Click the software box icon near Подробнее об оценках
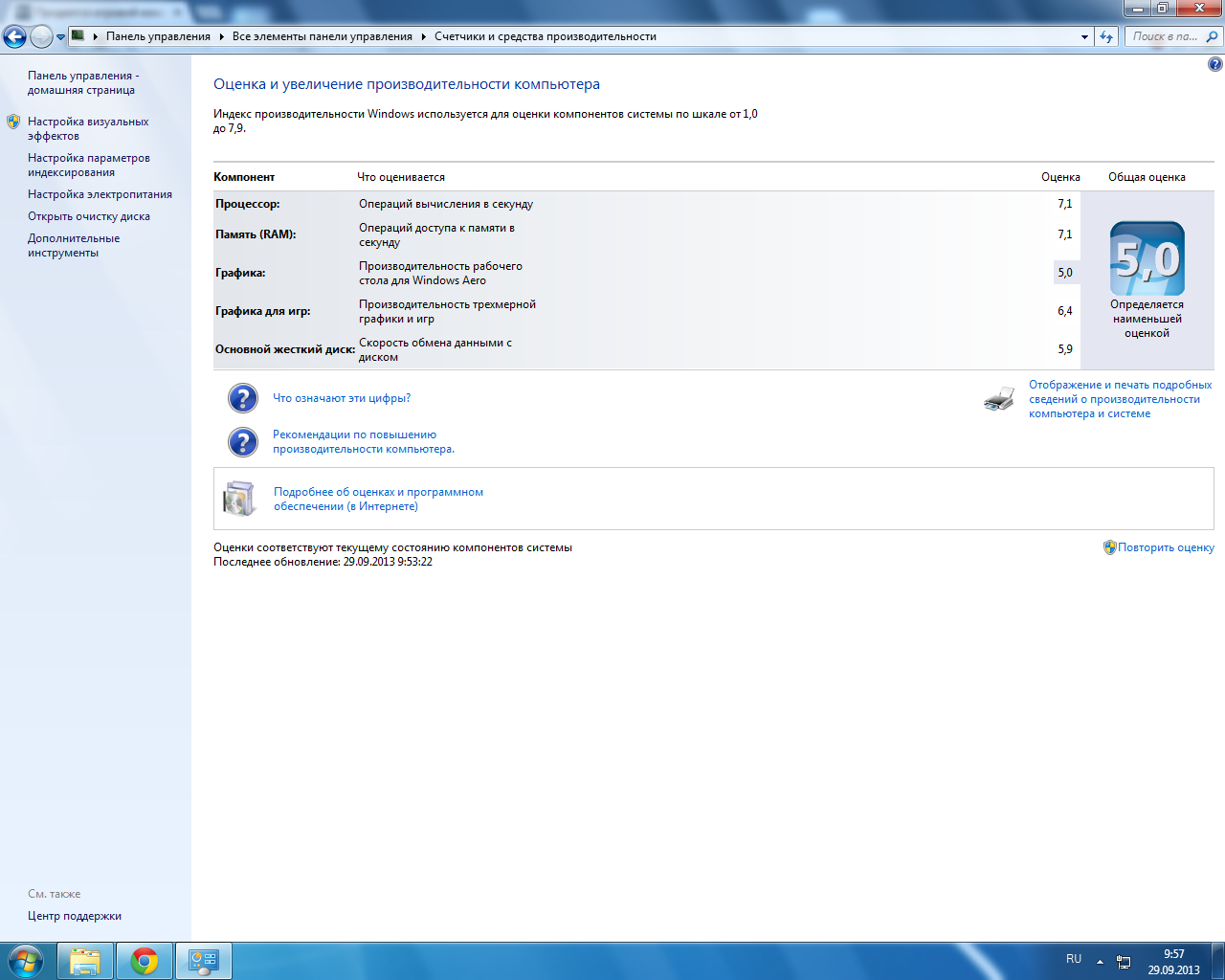 click(x=239, y=499)
